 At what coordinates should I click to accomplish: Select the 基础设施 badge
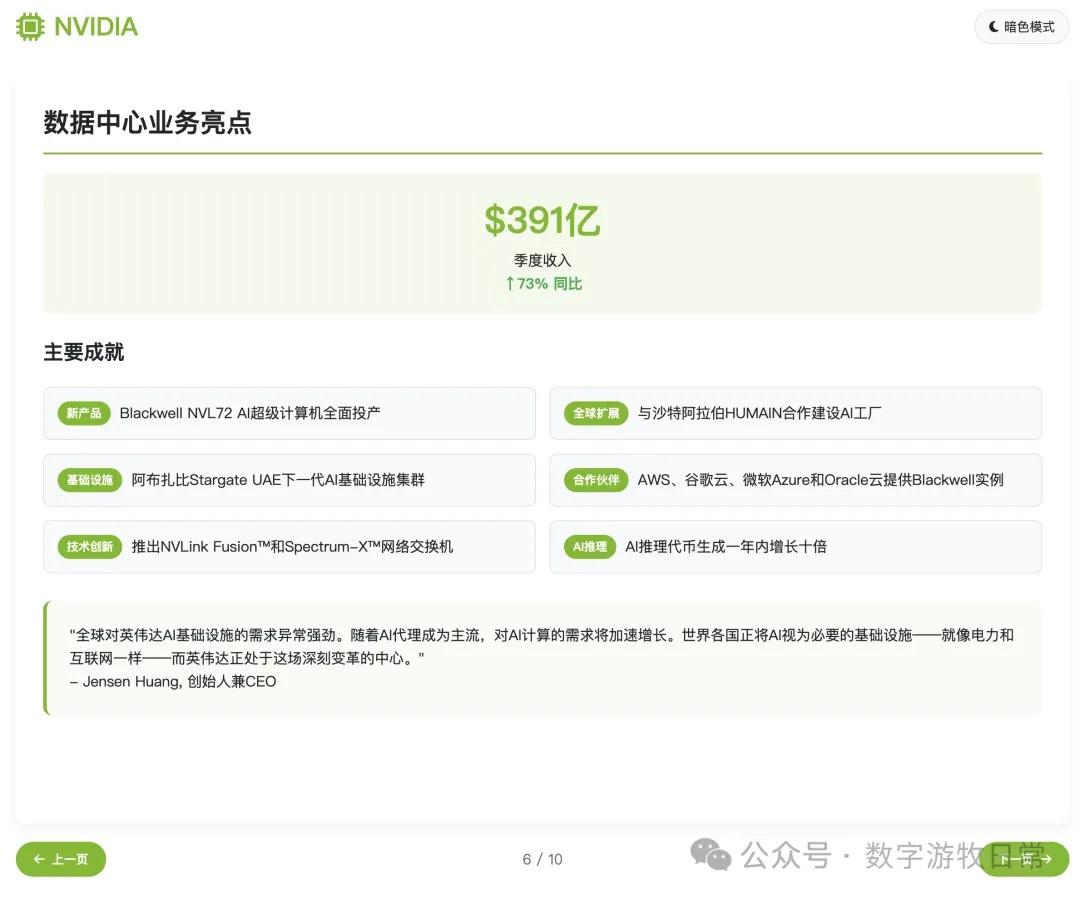coord(87,480)
